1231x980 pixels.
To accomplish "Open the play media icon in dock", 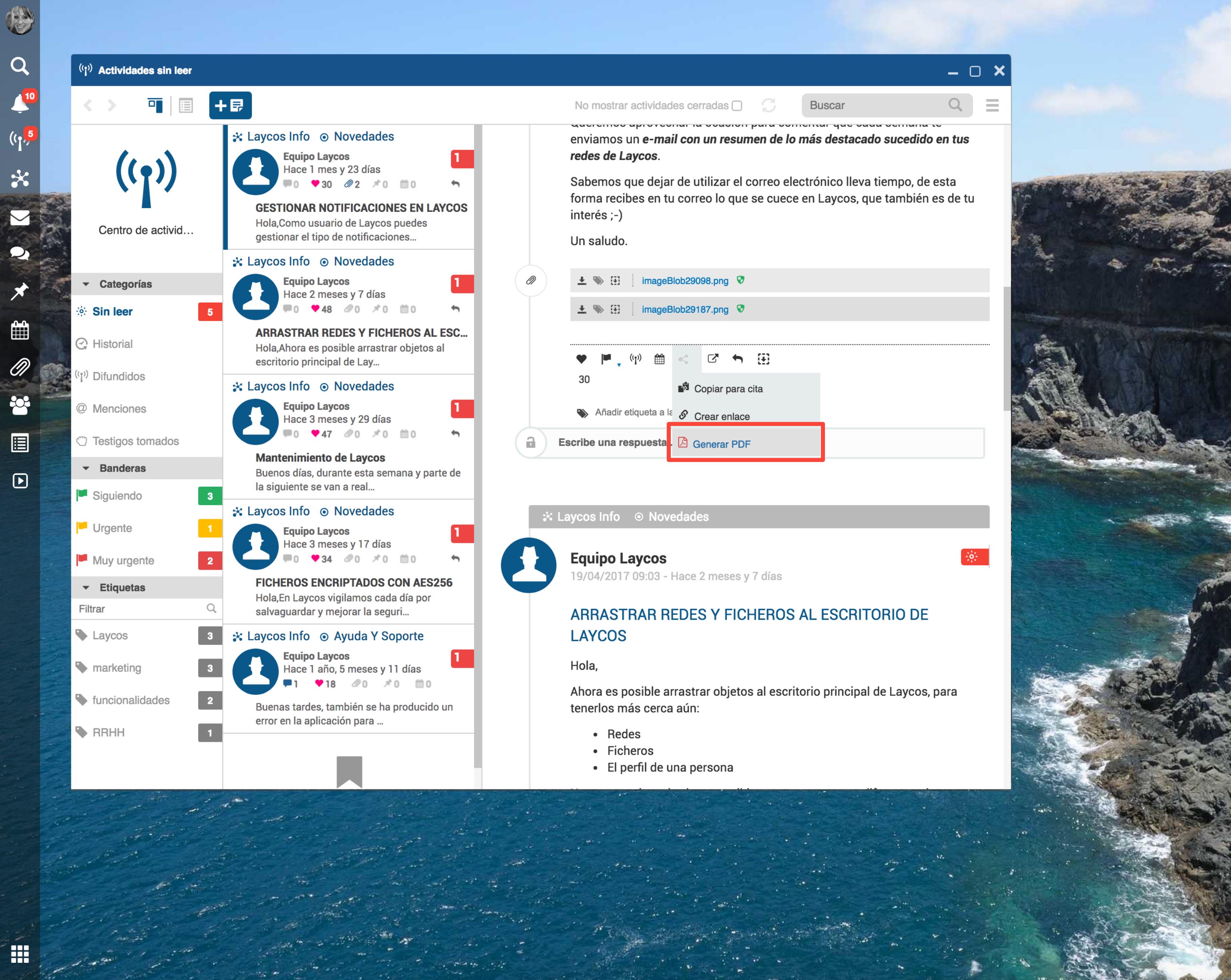I will [19, 480].
